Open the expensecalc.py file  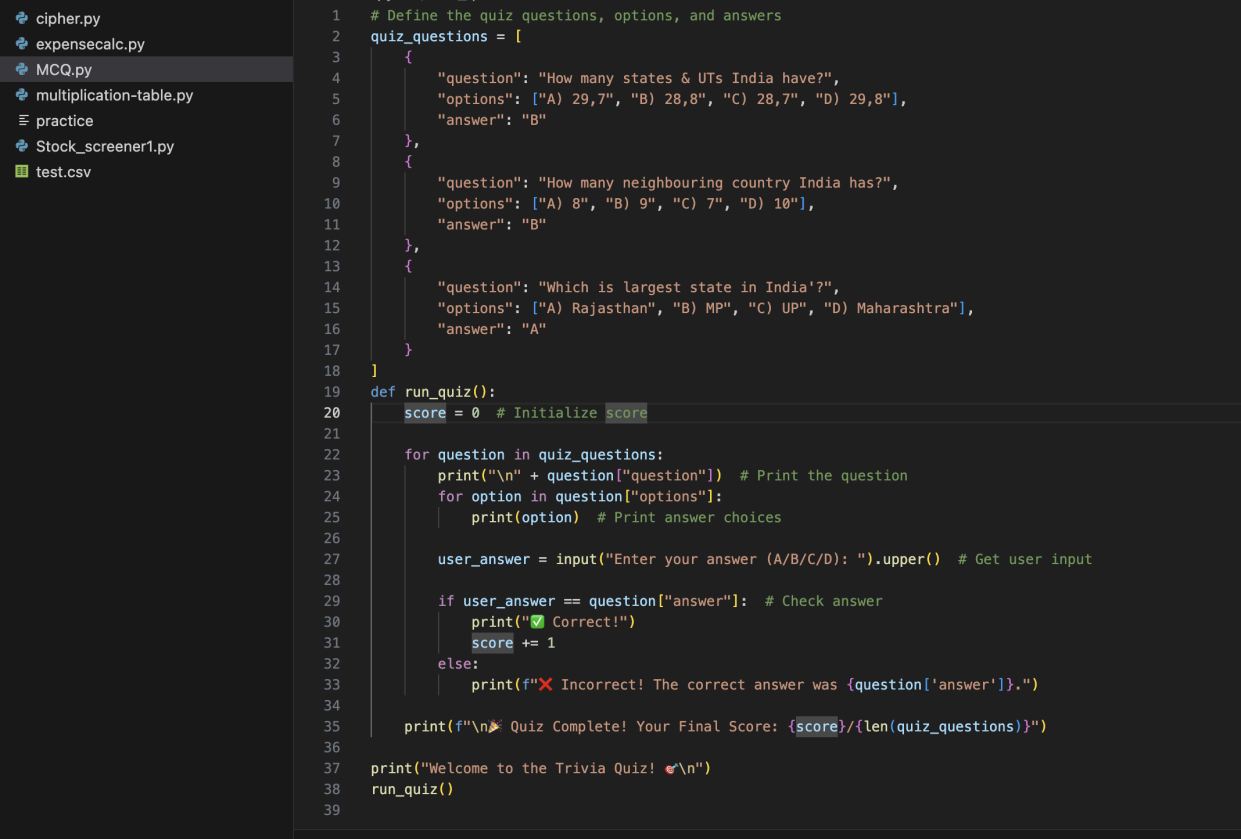pyautogui.click(x=90, y=44)
